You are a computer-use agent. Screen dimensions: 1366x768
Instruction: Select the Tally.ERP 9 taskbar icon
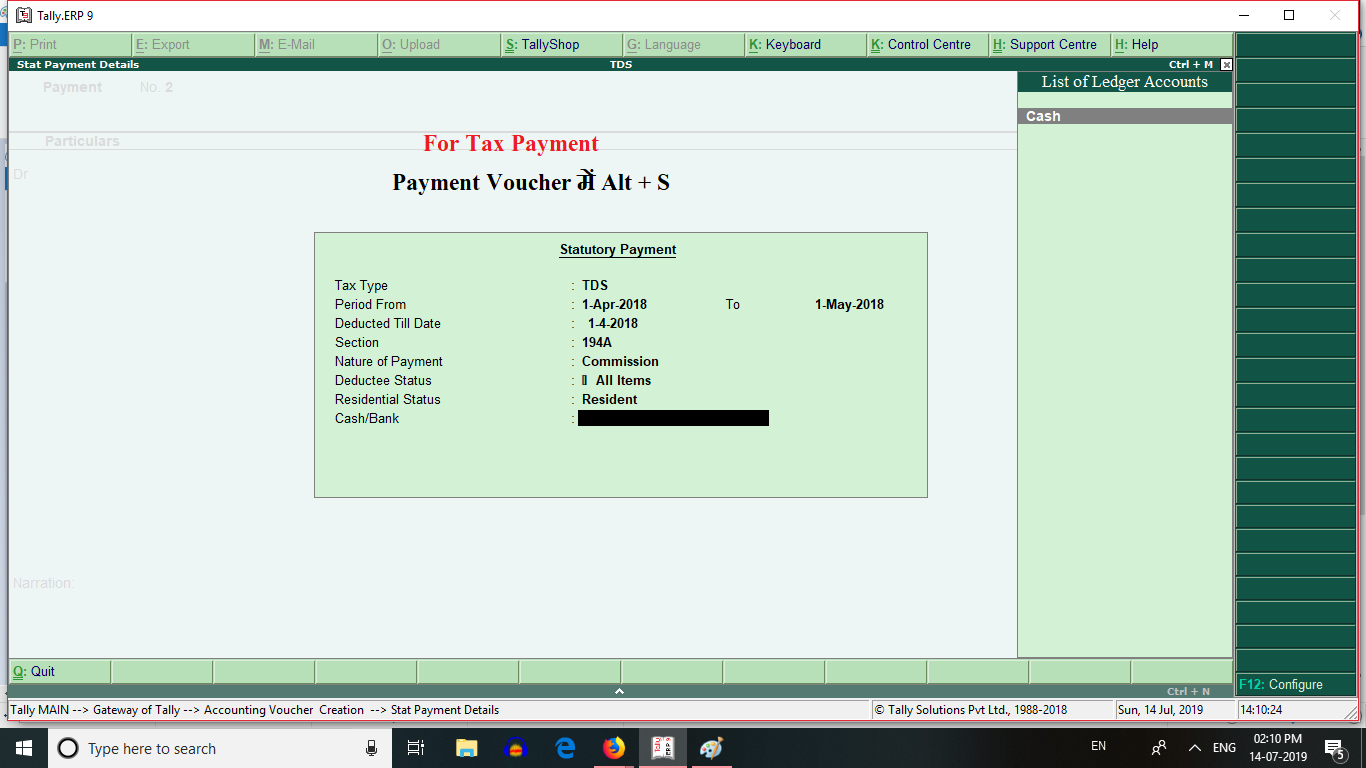662,748
